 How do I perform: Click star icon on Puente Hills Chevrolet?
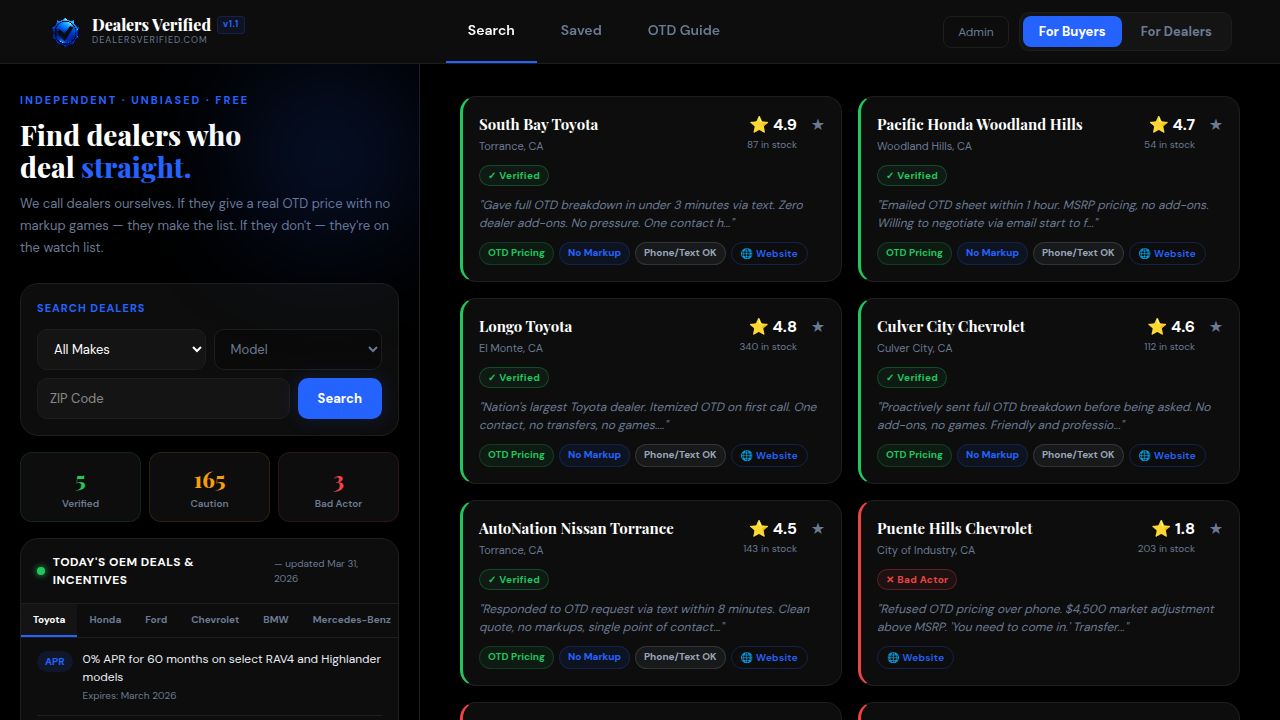(1216, 529)
